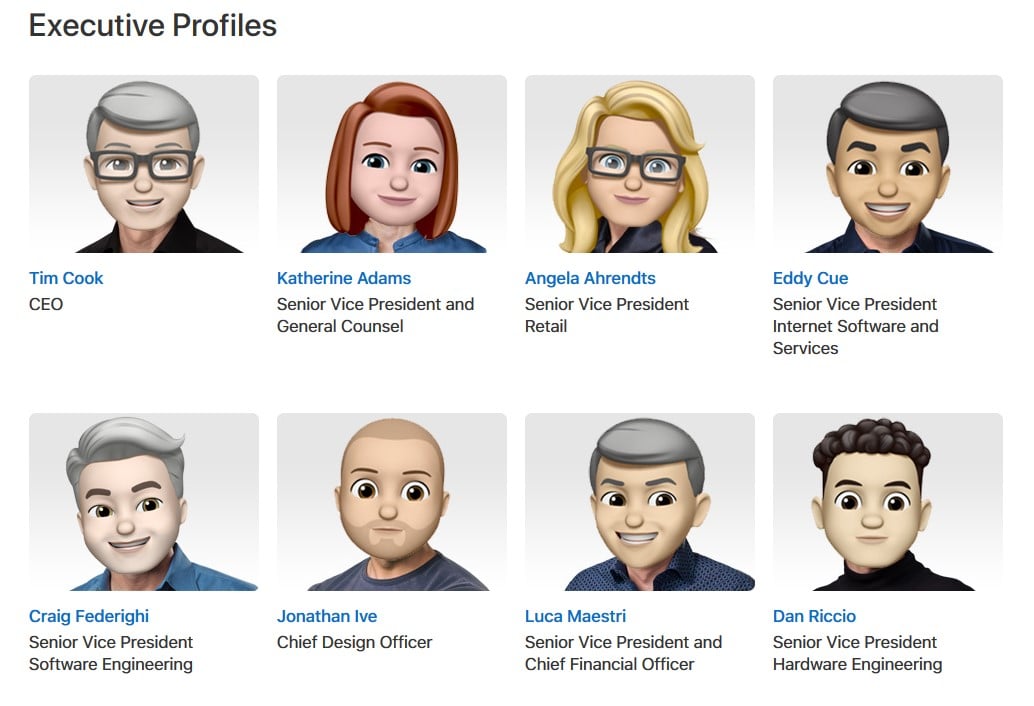Select Jonathan Ive's bald memoji avatar
Screen dimensions: 1034x706
tap(392, 502)
